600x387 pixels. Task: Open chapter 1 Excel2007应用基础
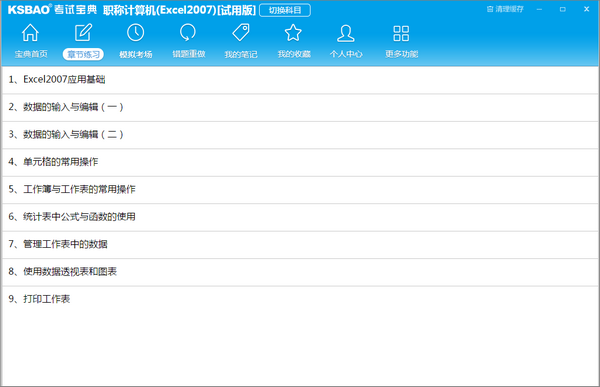pyautogui.click(x=300, y=80)
